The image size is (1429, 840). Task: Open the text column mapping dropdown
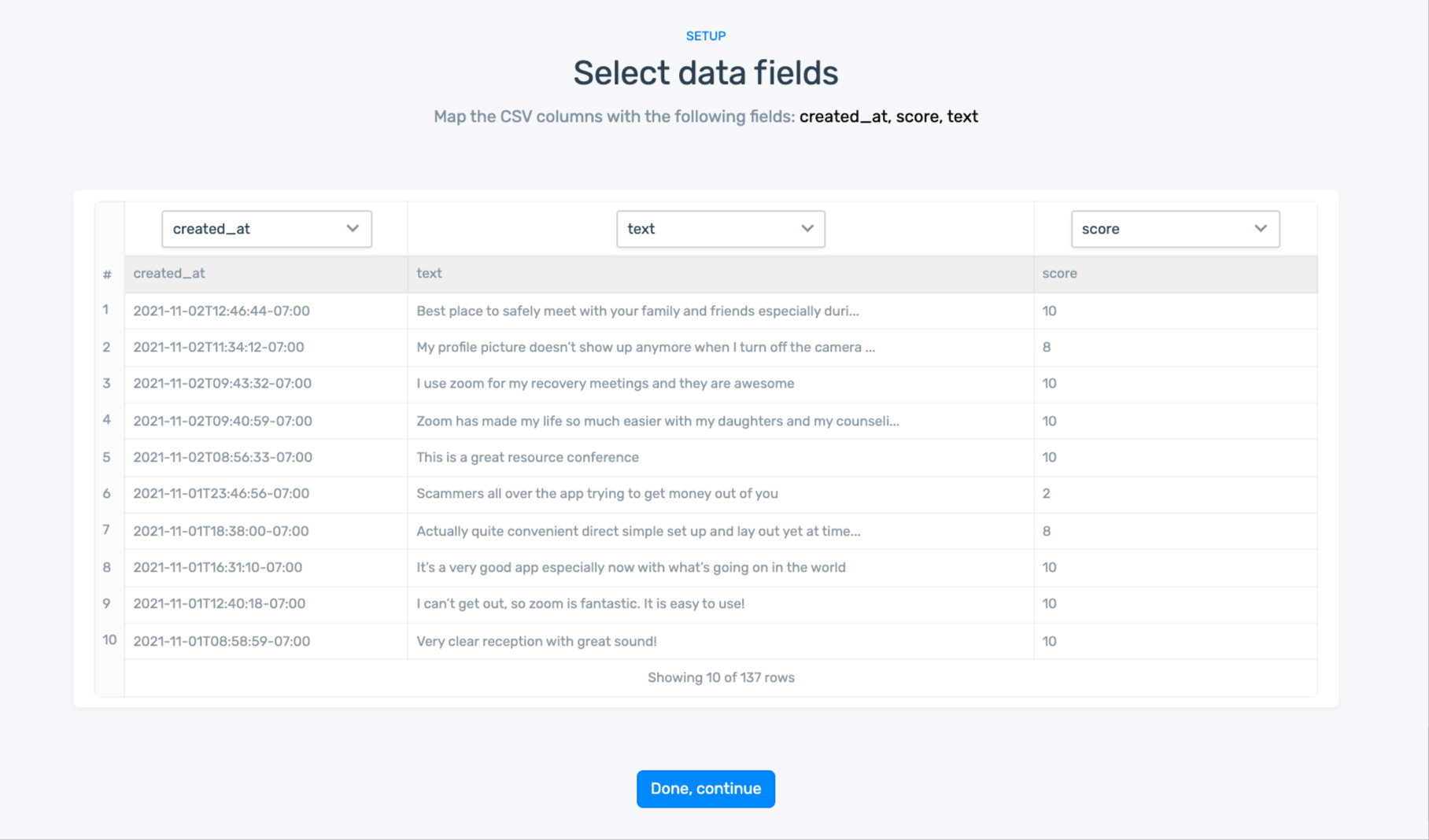point(720,229)
